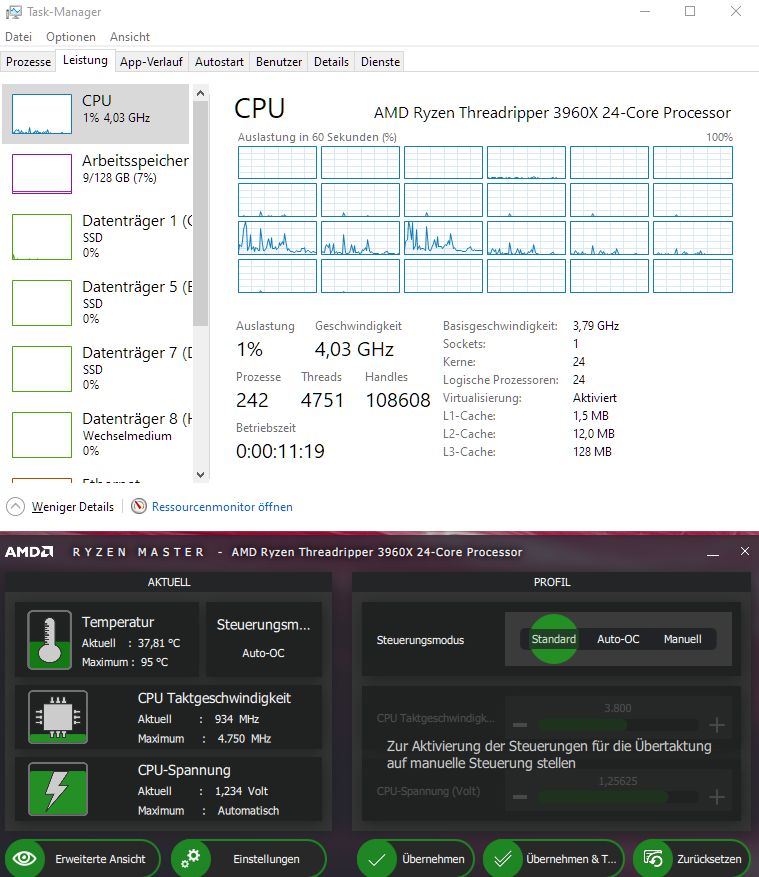
Task: Increase CPU Taktgeschwindigkeit with plus button
Action: click(x=716, y=725)
